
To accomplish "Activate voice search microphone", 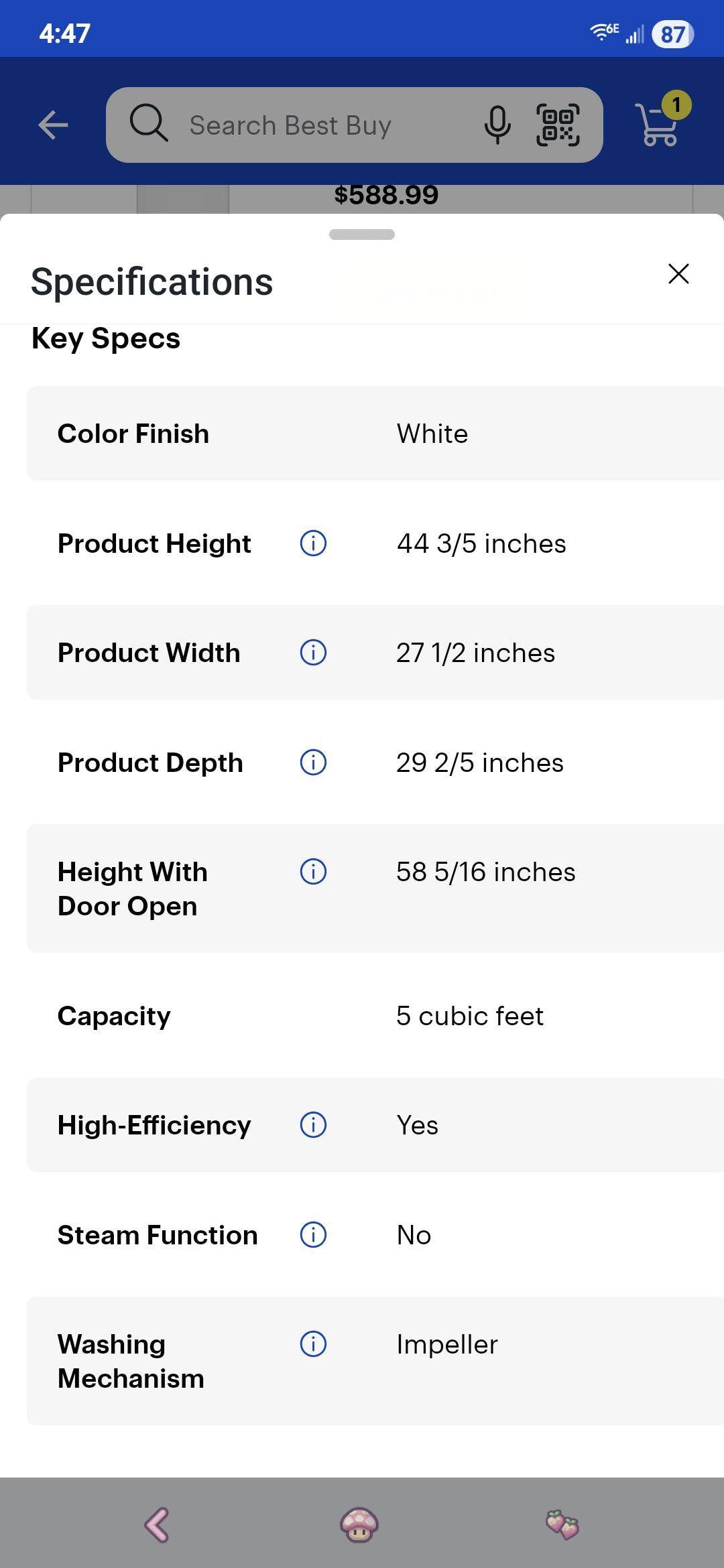I will 497,125.
